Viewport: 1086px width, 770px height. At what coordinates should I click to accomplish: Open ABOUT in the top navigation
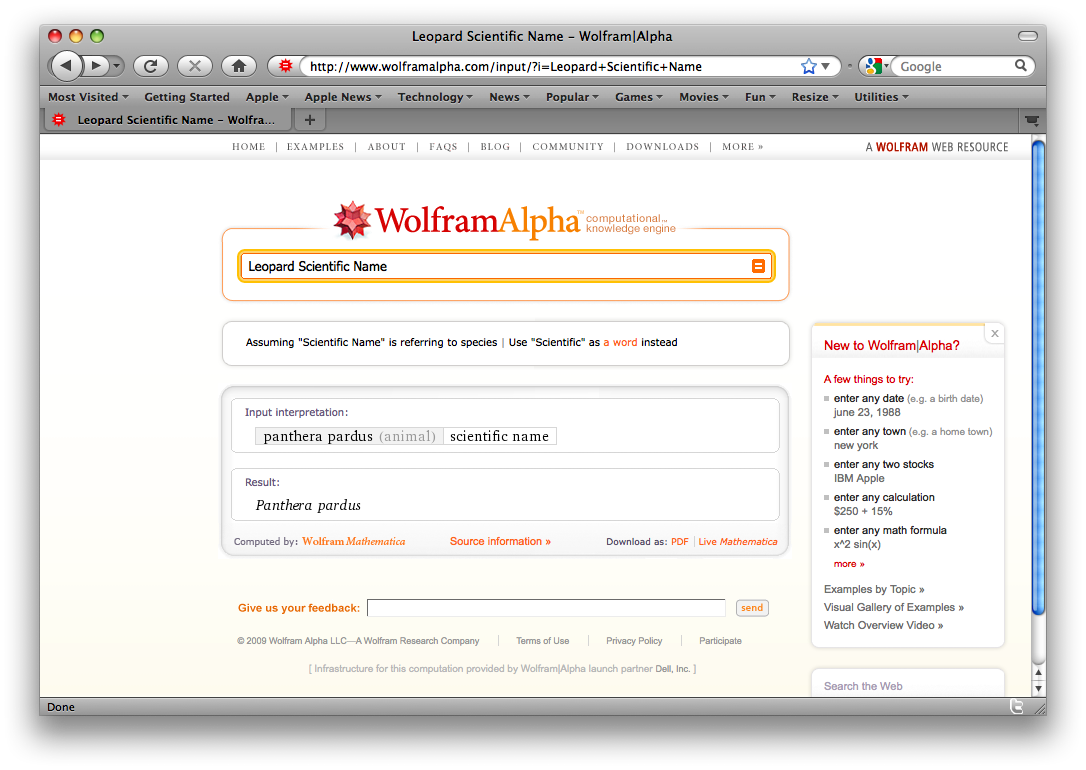(386, 147)
